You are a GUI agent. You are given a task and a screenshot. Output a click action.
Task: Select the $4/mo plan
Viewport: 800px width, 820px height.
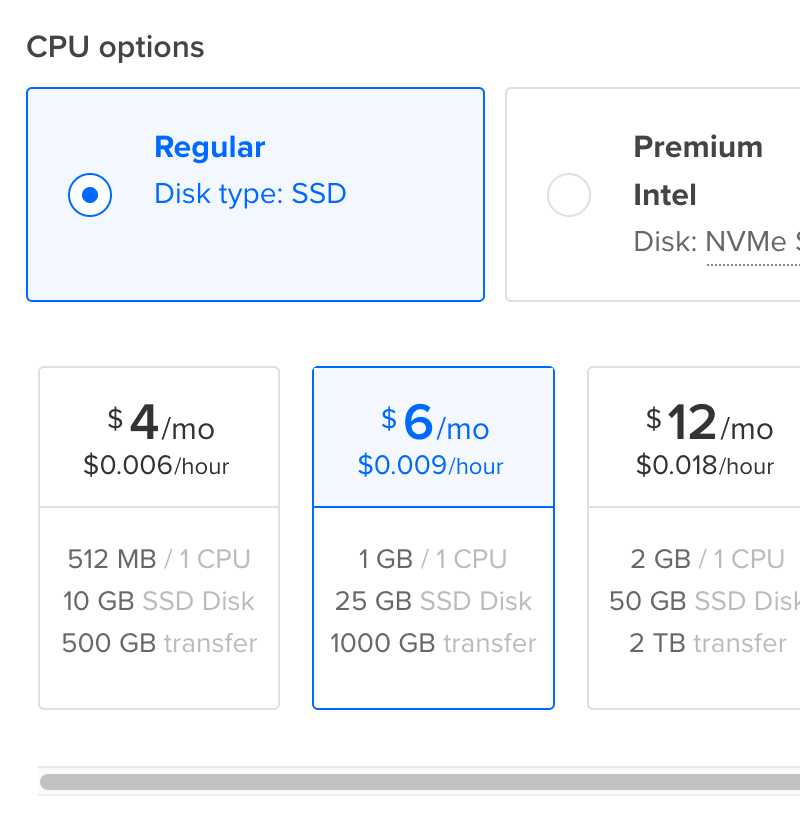click(x=159, y=538)
